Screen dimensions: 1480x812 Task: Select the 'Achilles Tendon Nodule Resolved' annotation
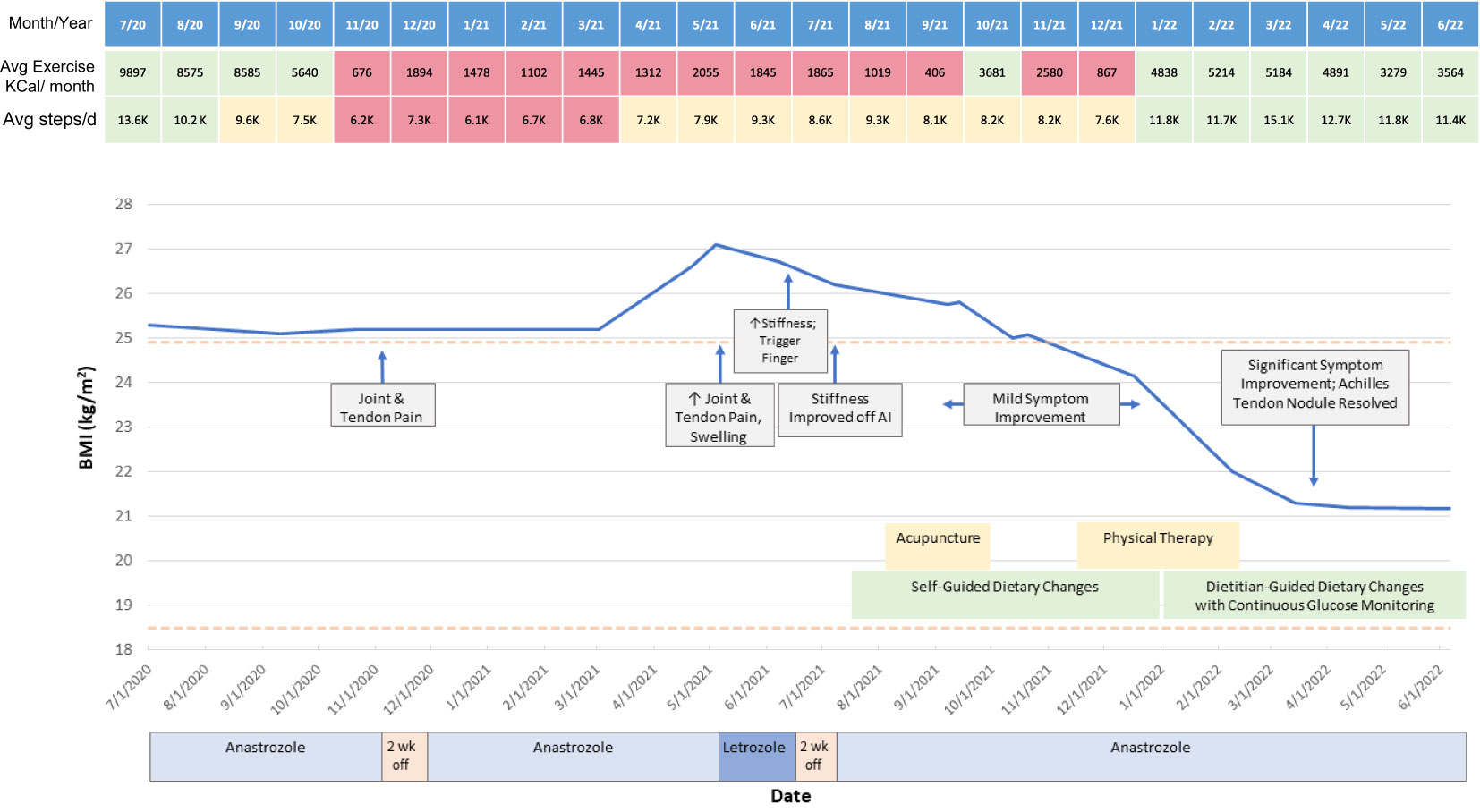tap(1314, 387)
